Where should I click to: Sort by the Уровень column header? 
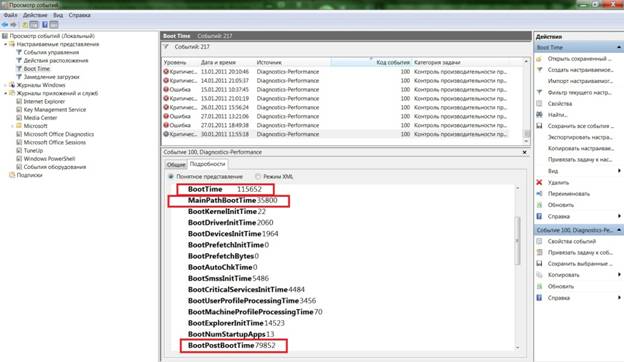click(179, 62)
